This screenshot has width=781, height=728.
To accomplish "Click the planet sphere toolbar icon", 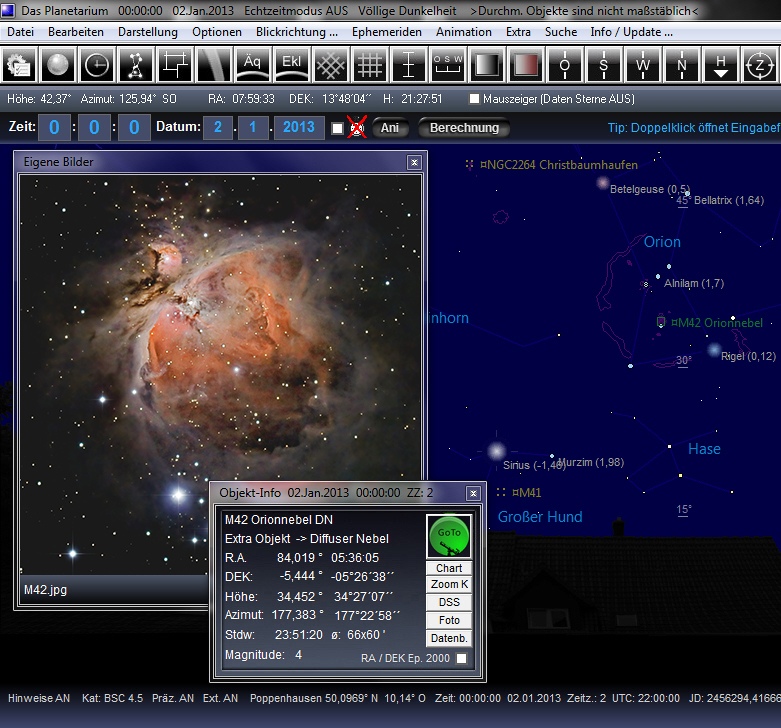I will coord(57,66).
